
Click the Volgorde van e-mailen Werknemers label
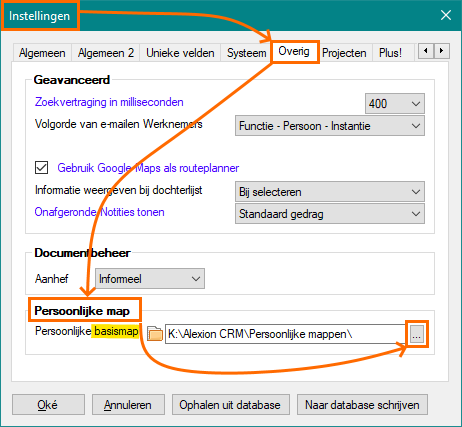tap(119, 124)
